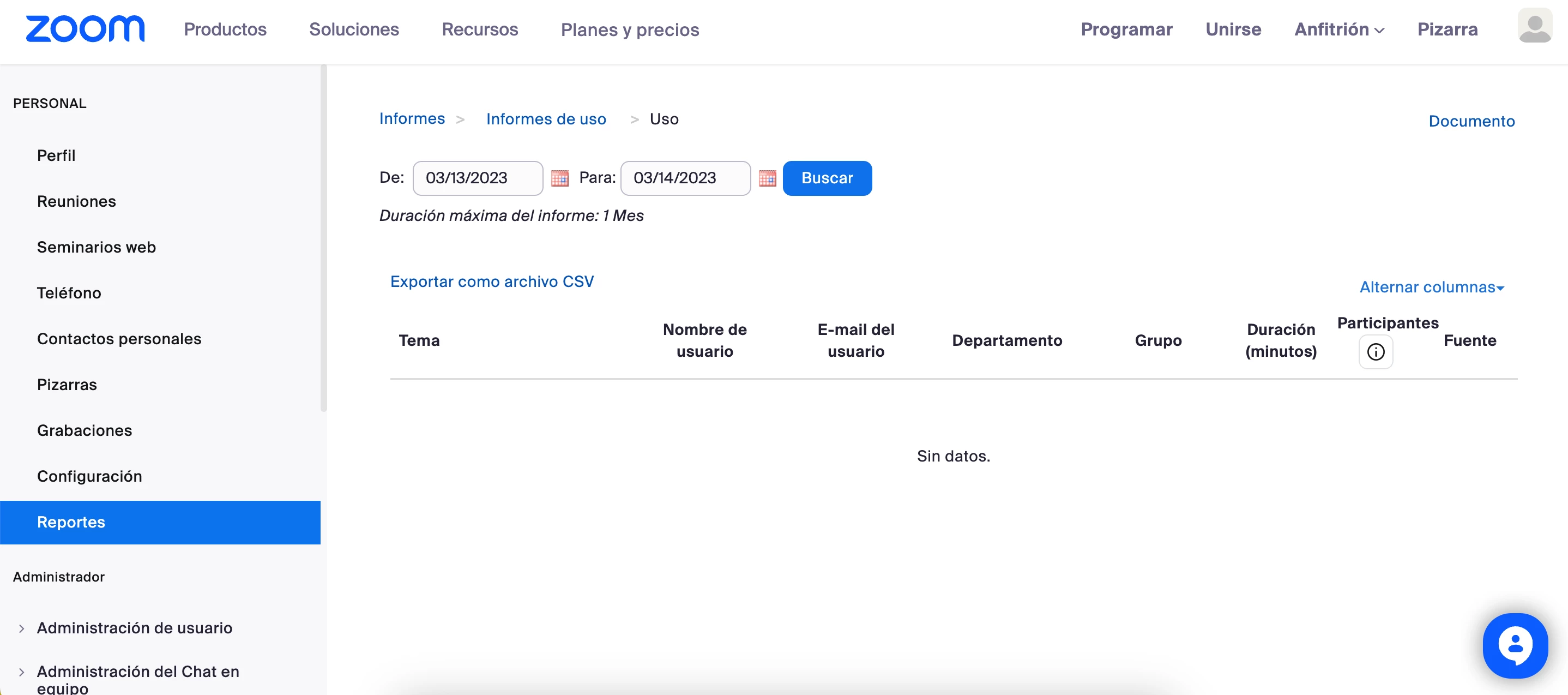Open the chat support bubble icon
Image resolution: width=1568 pixels, height=695 pixels.
click(x=1515, y=645)
